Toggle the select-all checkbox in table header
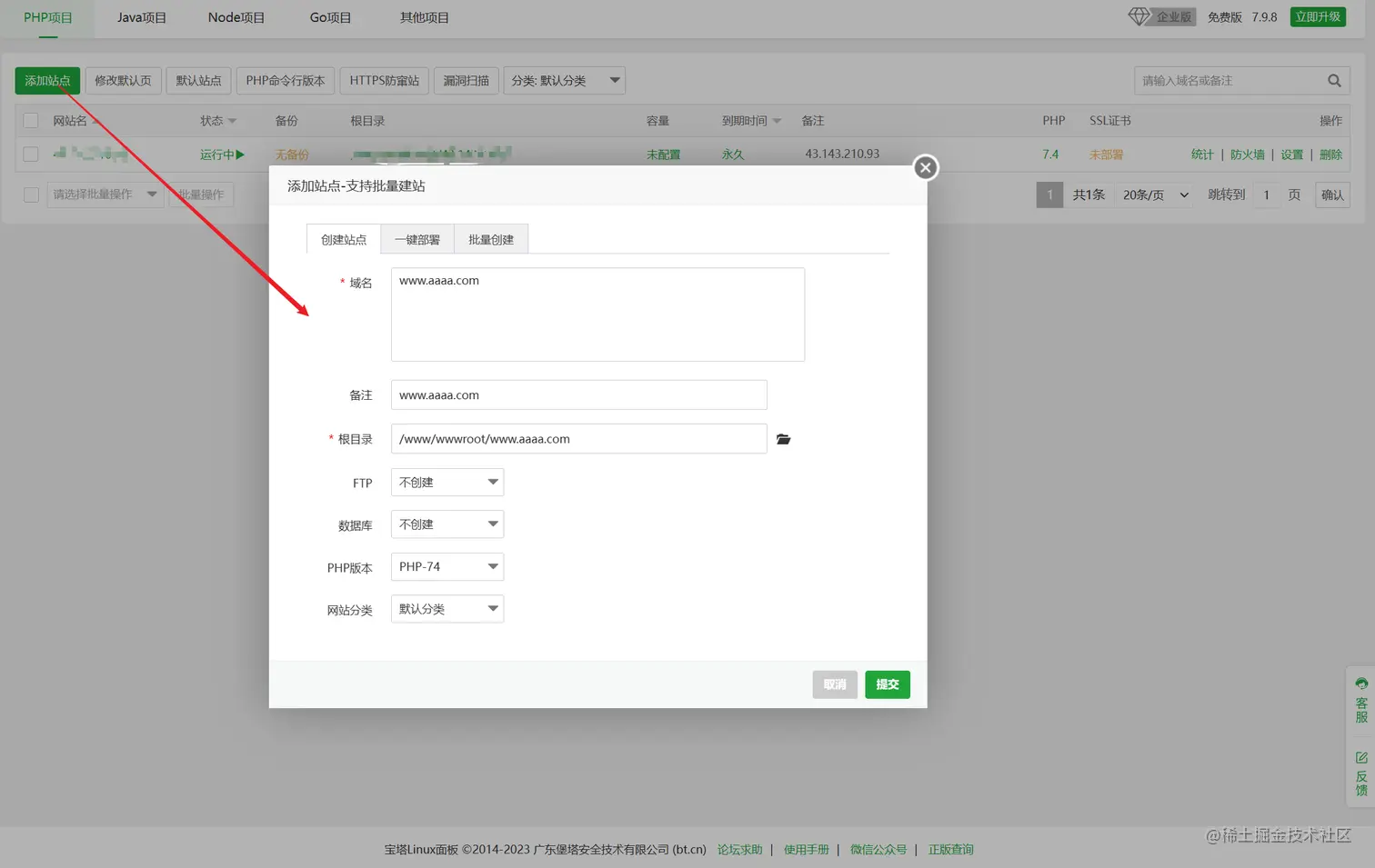Viewport: 1375px width, 868px height. pyautogui.click(x=31, y=121)
